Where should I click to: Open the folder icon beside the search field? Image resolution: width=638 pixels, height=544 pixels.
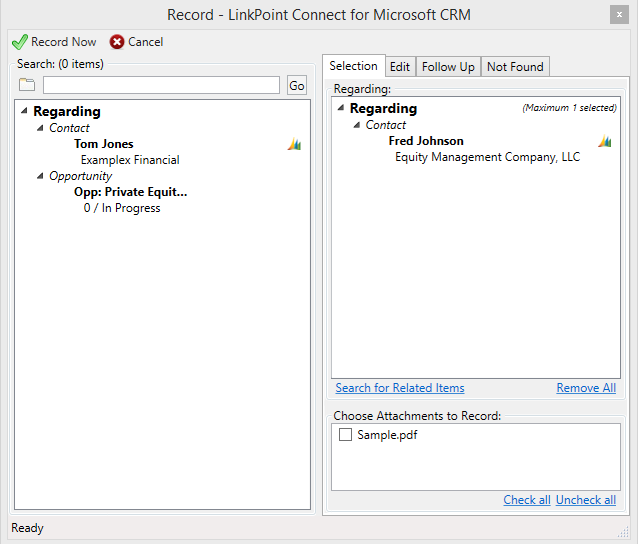point(27,85)
